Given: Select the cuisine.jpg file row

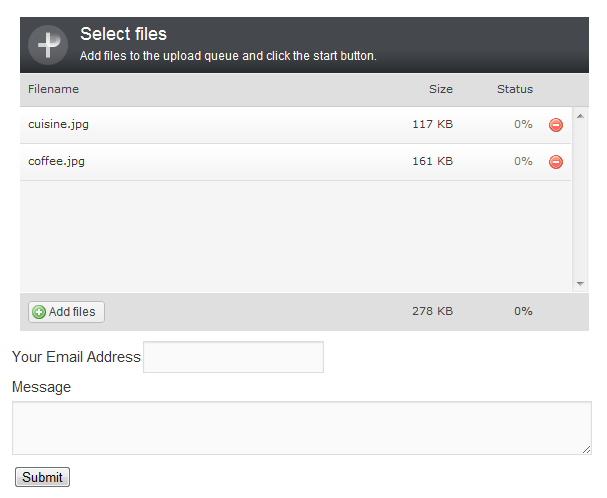Looking at the screenshot, I should 295,125.
